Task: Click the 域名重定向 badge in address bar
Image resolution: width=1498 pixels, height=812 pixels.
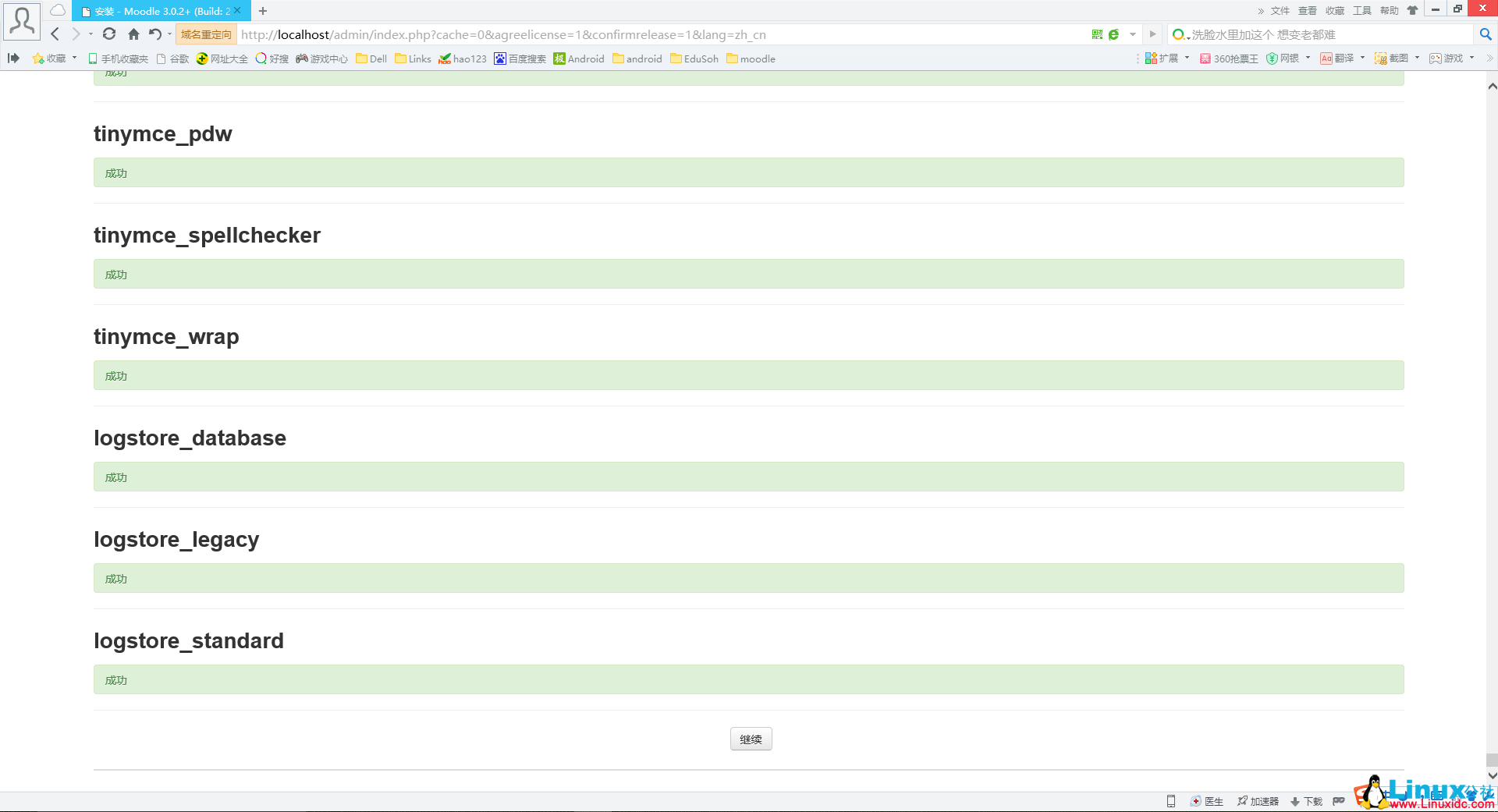Action: tap(204, 34)
